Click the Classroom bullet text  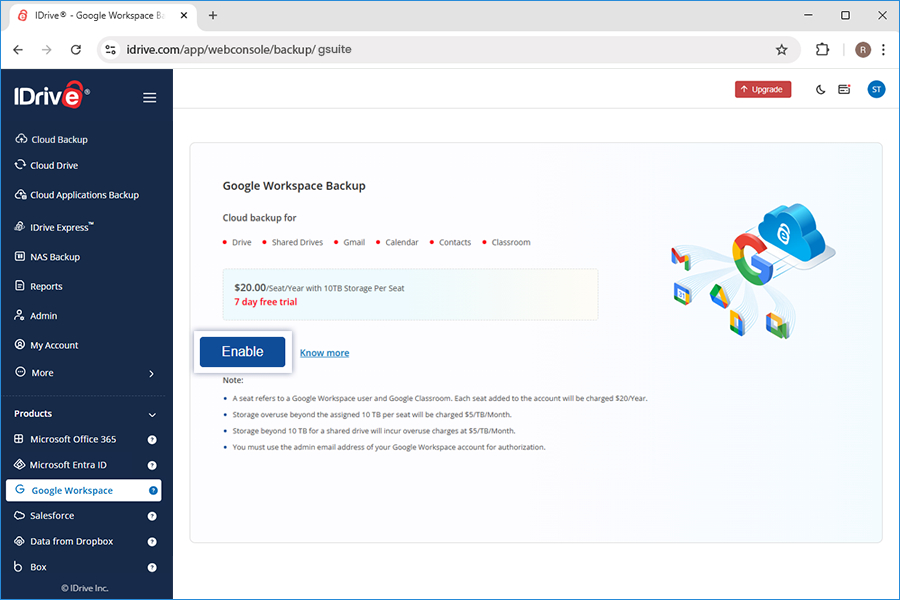click(x=511, y=242)
